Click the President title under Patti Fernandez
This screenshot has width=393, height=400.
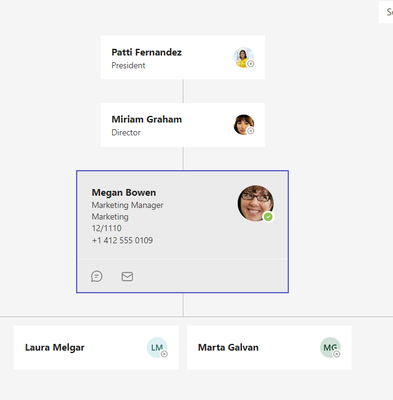[128, 65]
